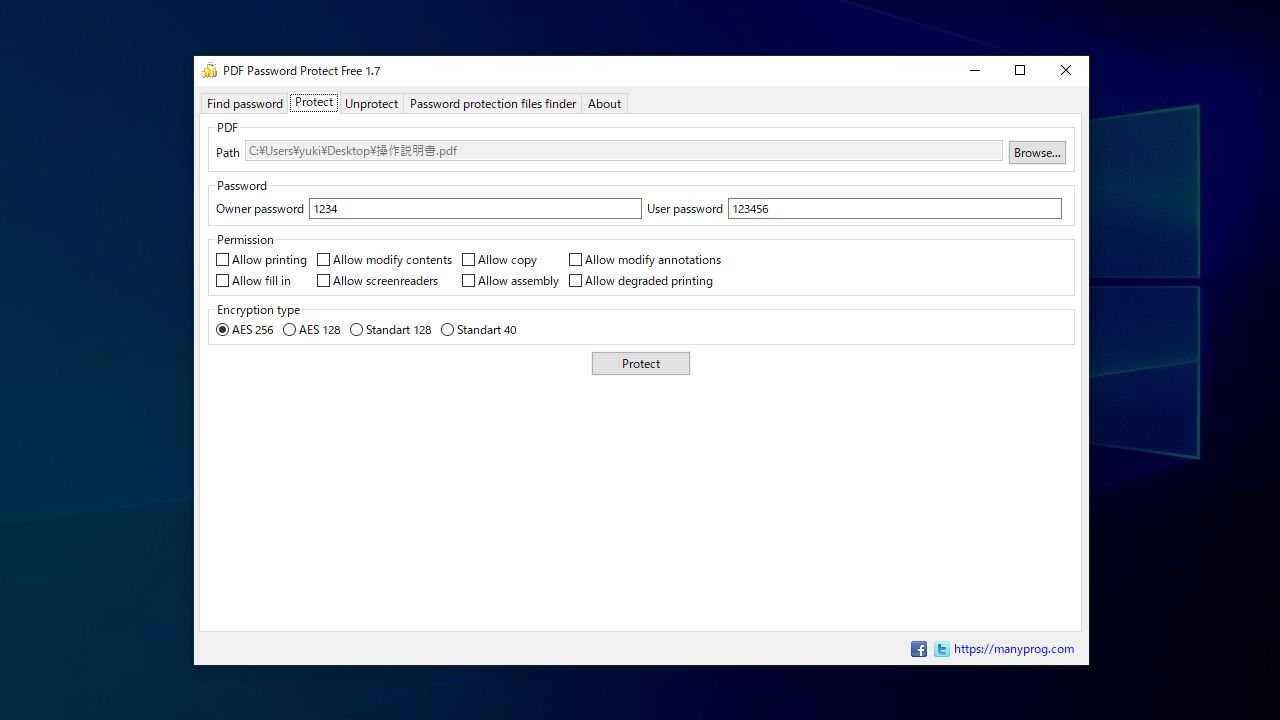Viewport: 1280px width, 720px height.
Task: Open Password protection files finder tab
Action: (493, 104)
